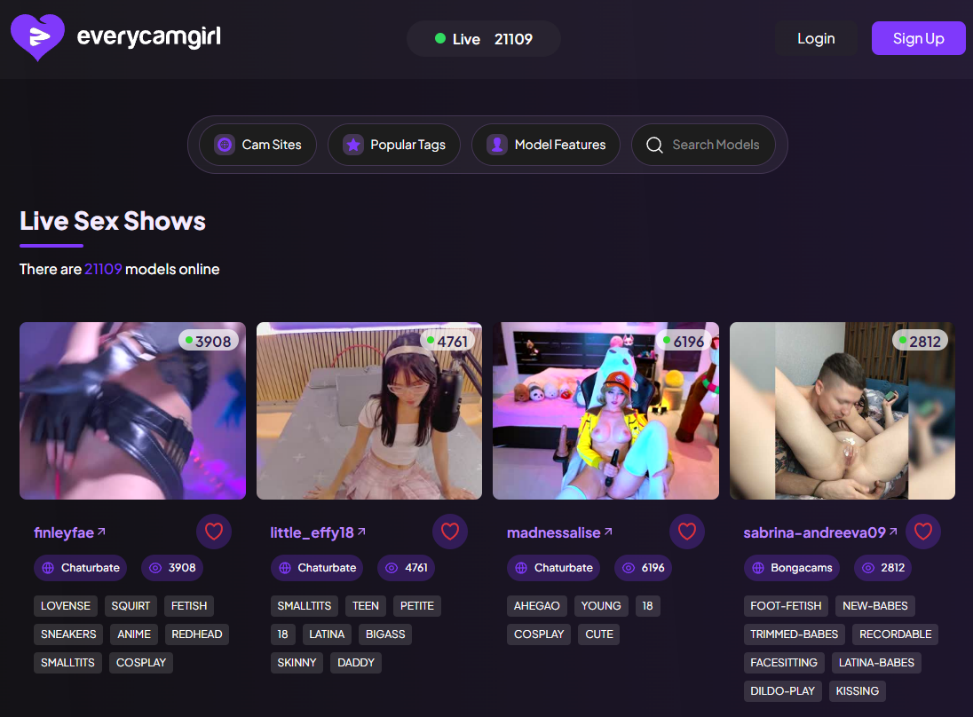The height and width of the screenshot is (717, 973).
Task: Click the eye icon beside the 6196 viewer count
Action: click(x=628, y=568)
